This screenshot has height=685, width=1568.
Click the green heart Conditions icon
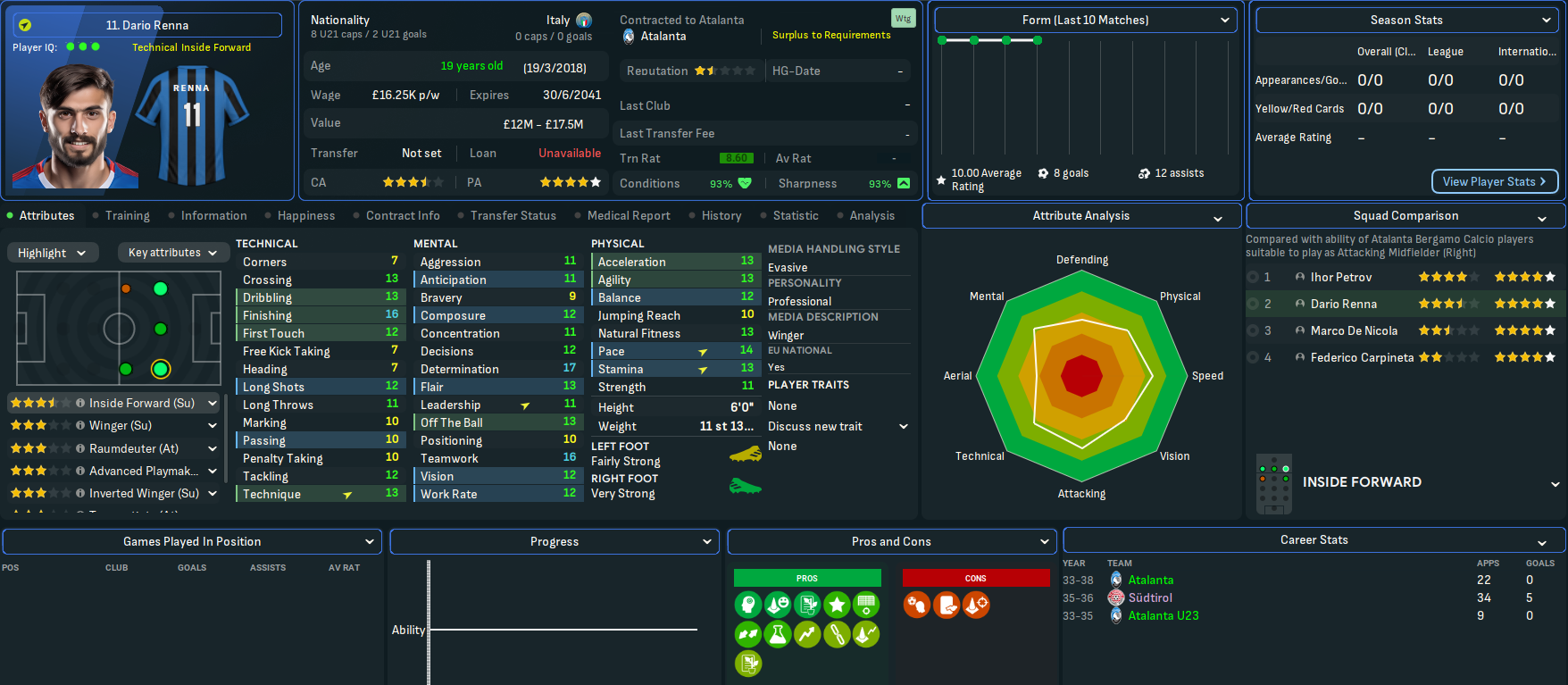click(745, 183)
